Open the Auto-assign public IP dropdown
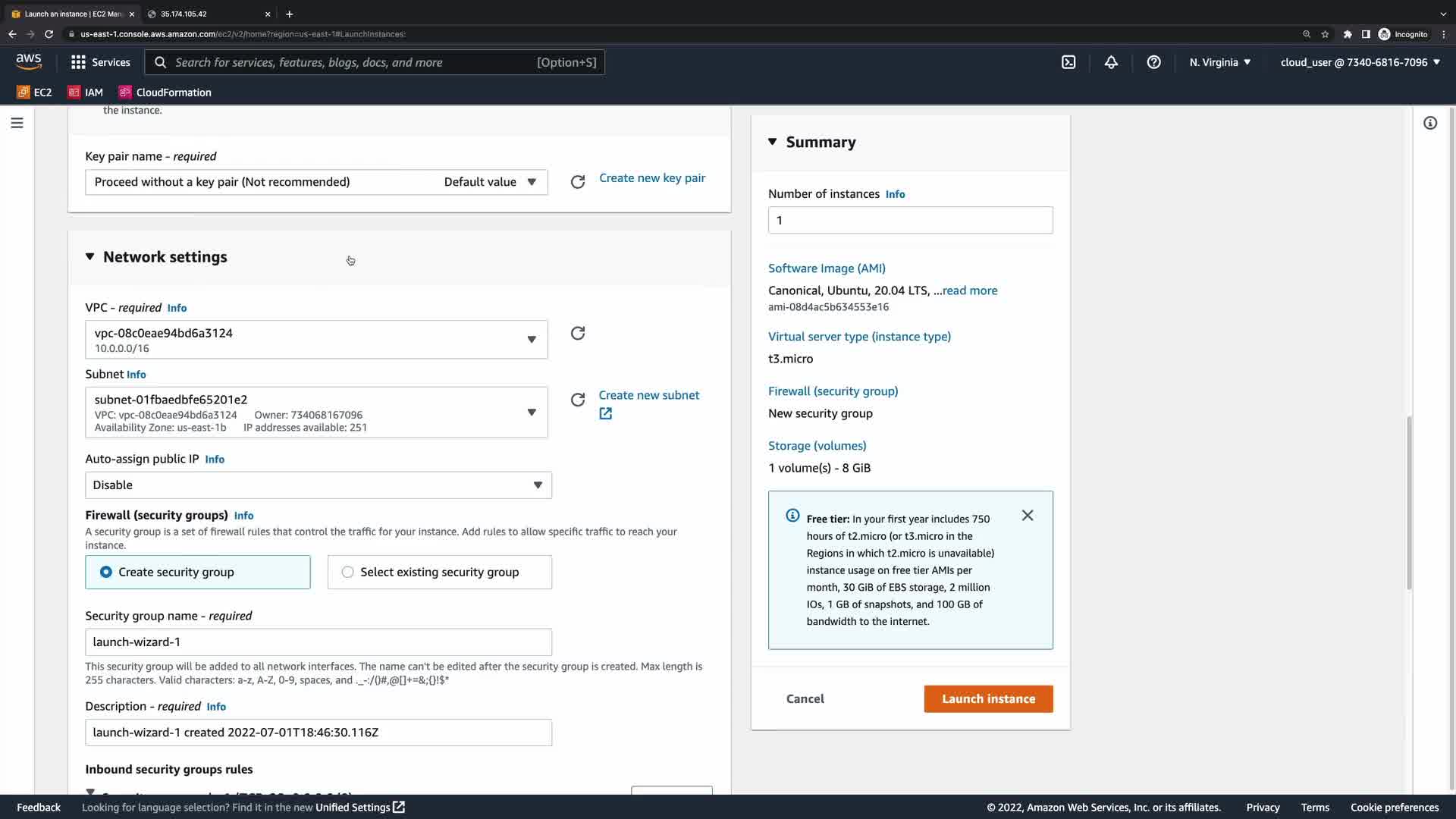 point(318,485)
